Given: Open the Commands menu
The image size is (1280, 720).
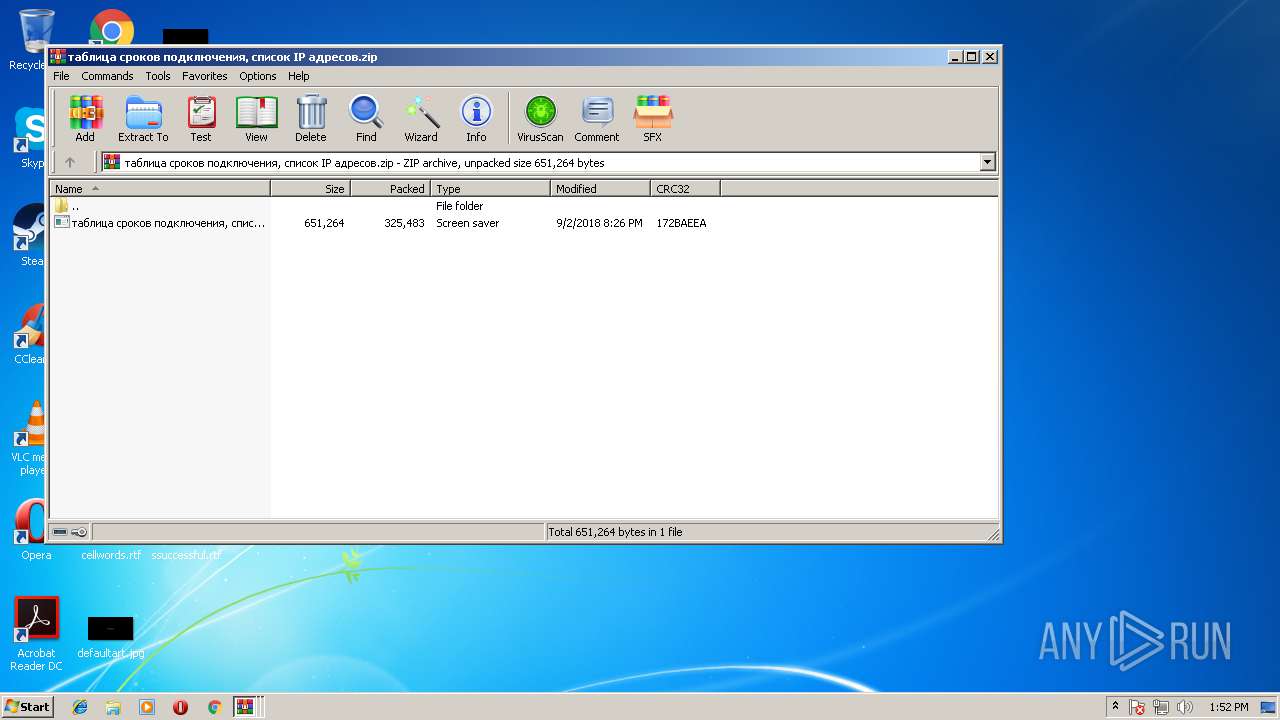Looking at the screenshot, I should coord(107,76).
